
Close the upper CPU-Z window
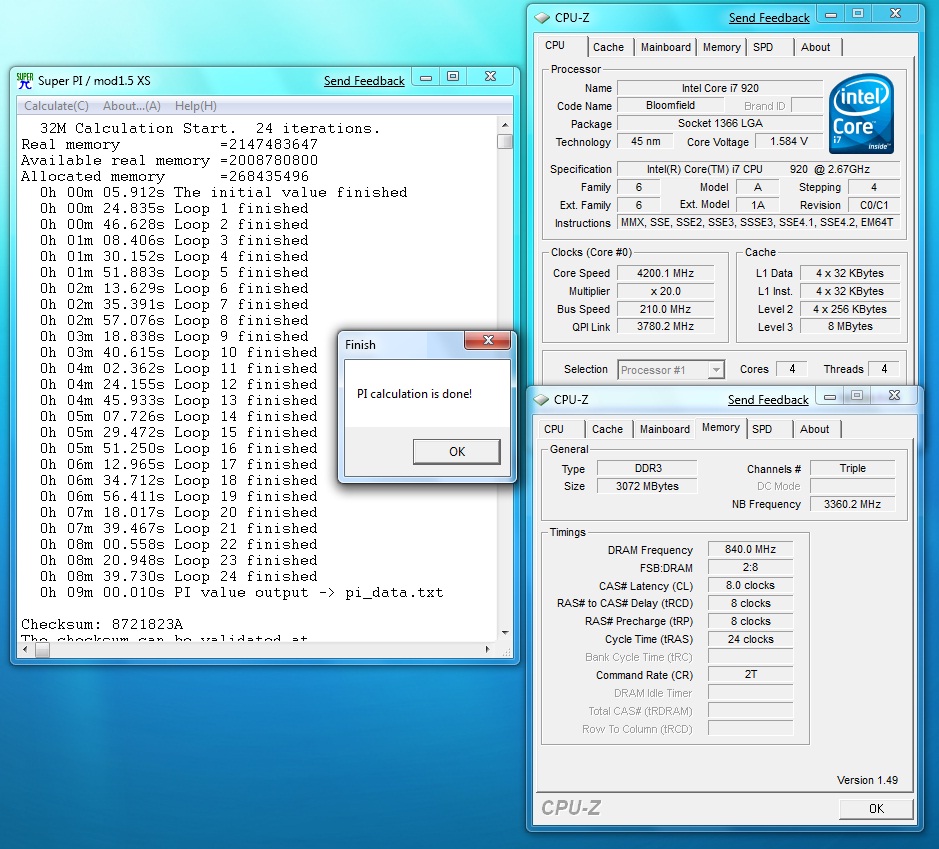[895, 13]
